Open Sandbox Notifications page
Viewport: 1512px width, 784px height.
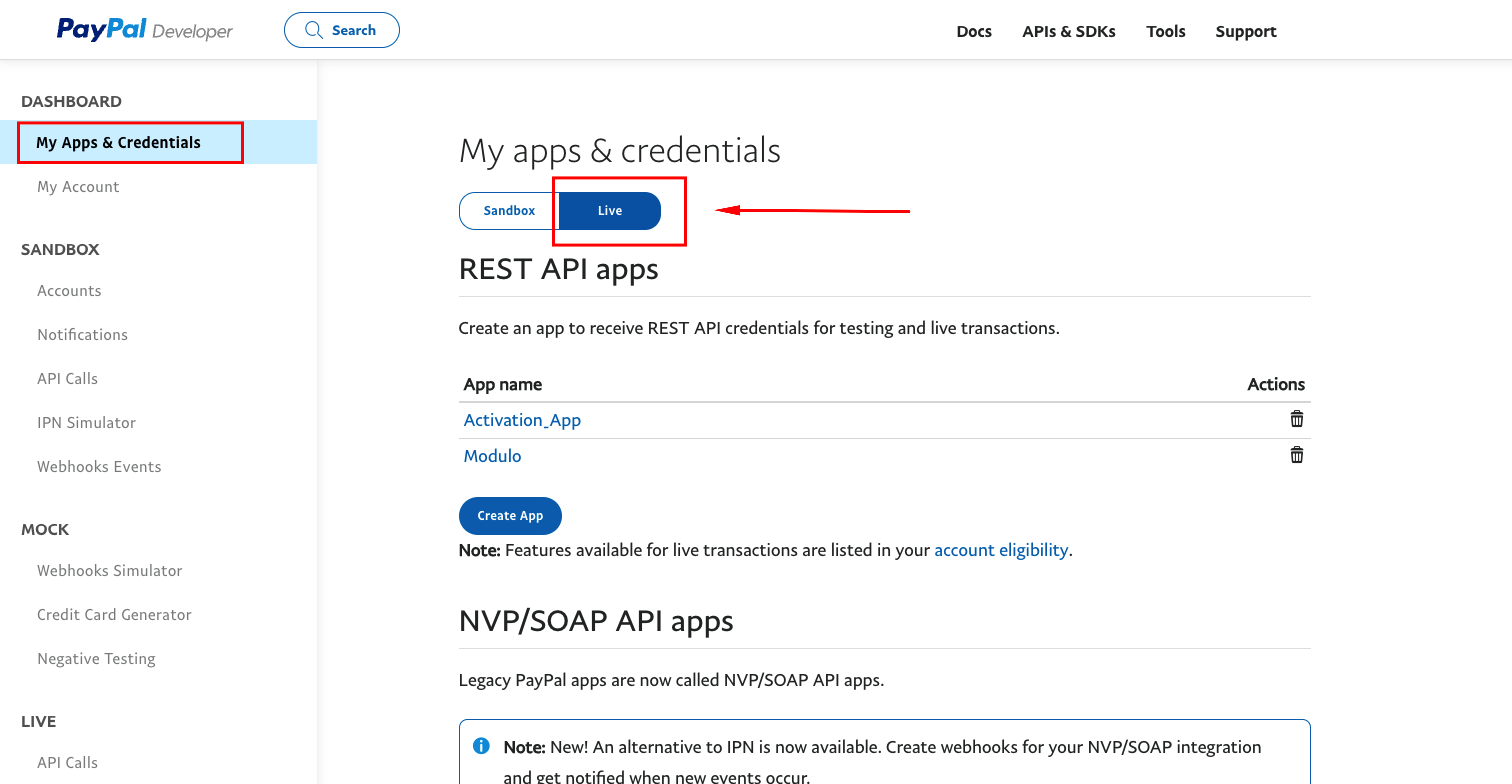point(82,334)
